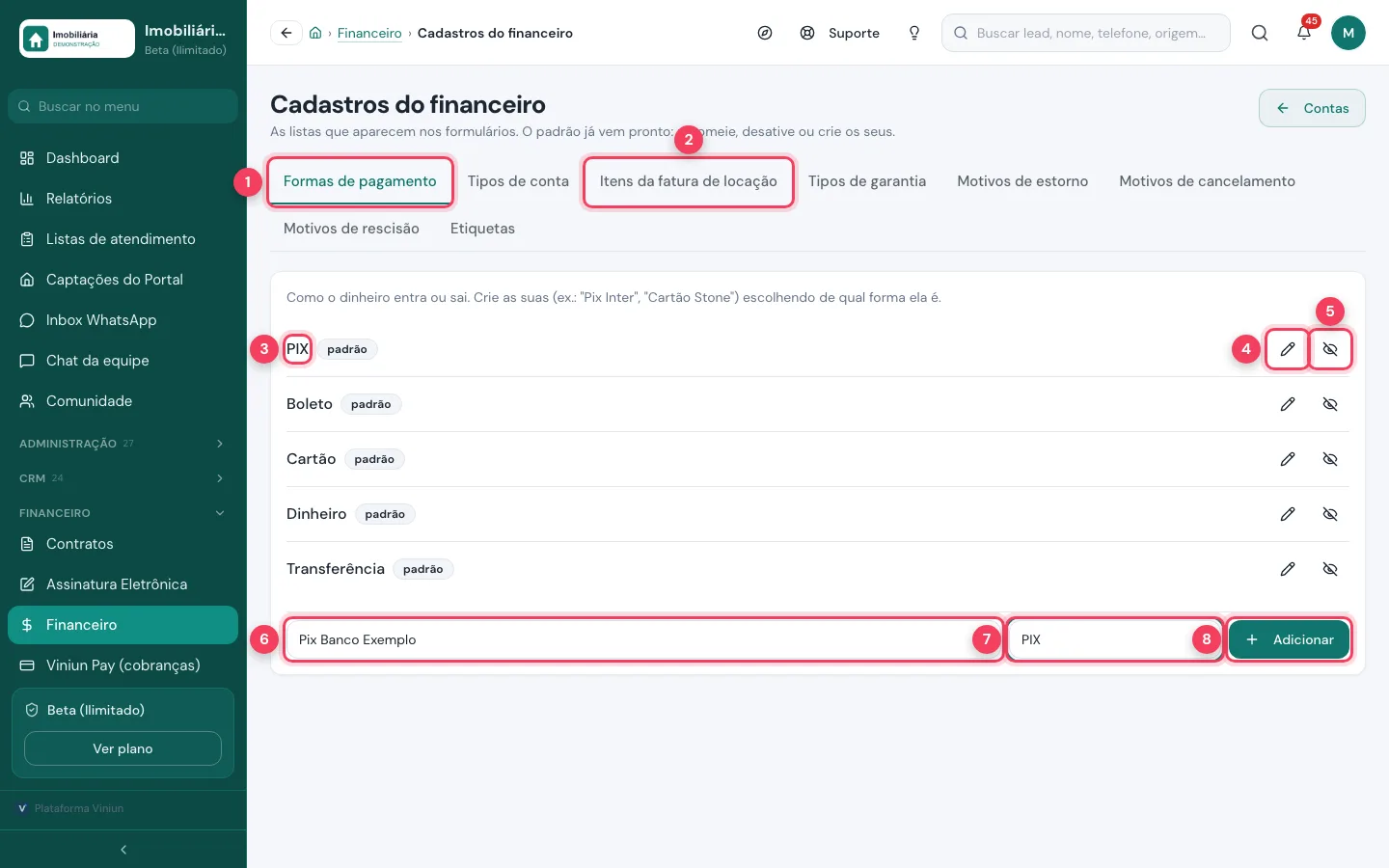
Task: Click the Chat da equipe message icon
Action: pos(27,361)
